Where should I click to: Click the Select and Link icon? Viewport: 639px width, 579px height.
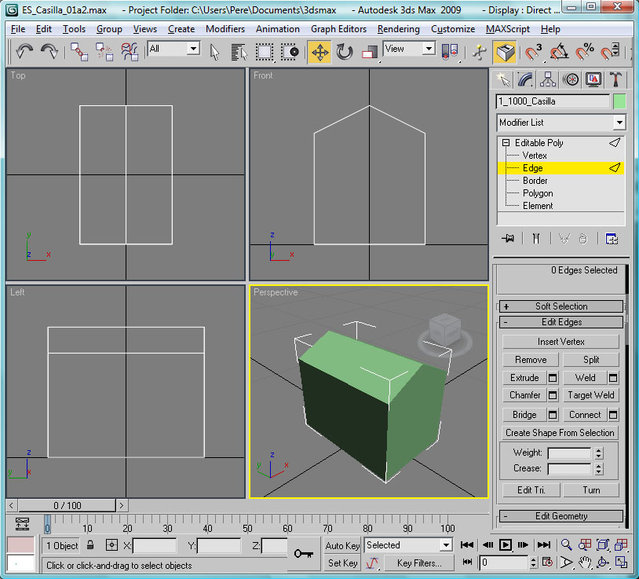pos(78,50)
